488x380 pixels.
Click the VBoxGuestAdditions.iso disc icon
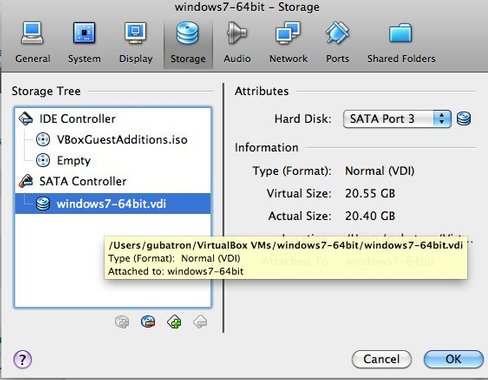click(x=43, y=140)
